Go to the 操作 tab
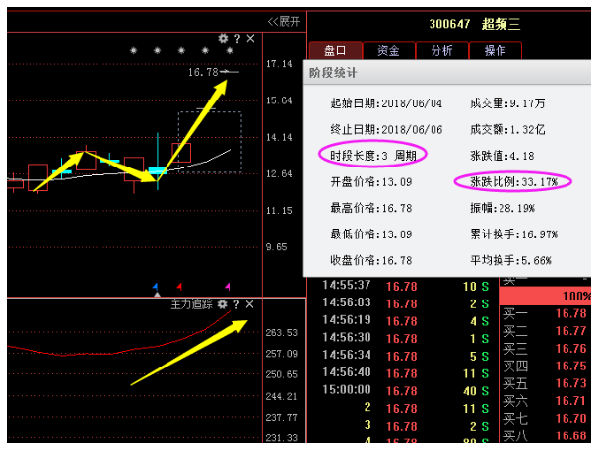Screen dimensions: 600x451 pos(494,50)
